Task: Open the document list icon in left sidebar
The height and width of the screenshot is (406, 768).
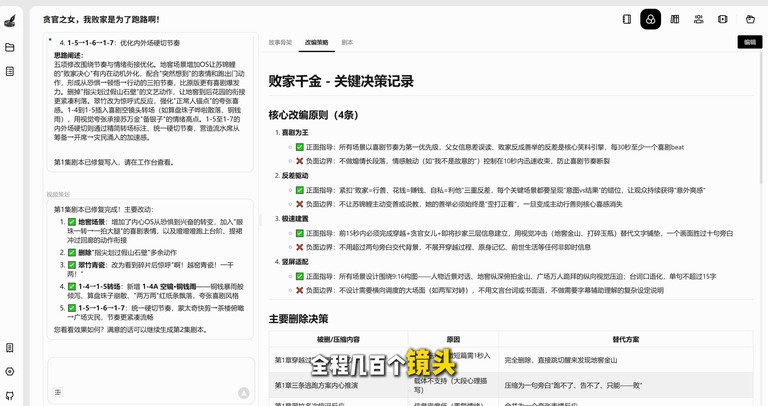Action: click(10, 72)
